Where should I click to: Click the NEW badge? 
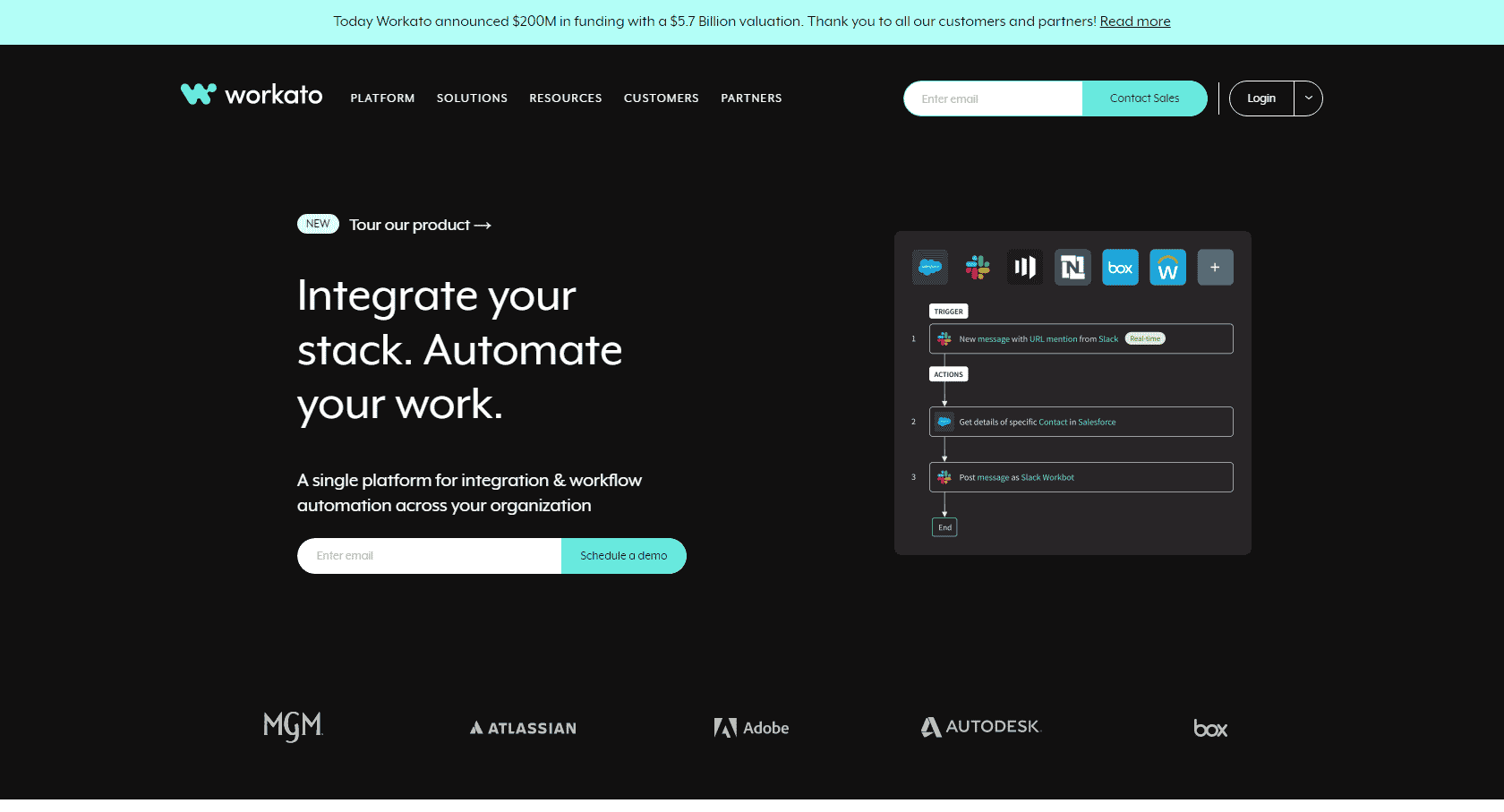pos(318,224)
